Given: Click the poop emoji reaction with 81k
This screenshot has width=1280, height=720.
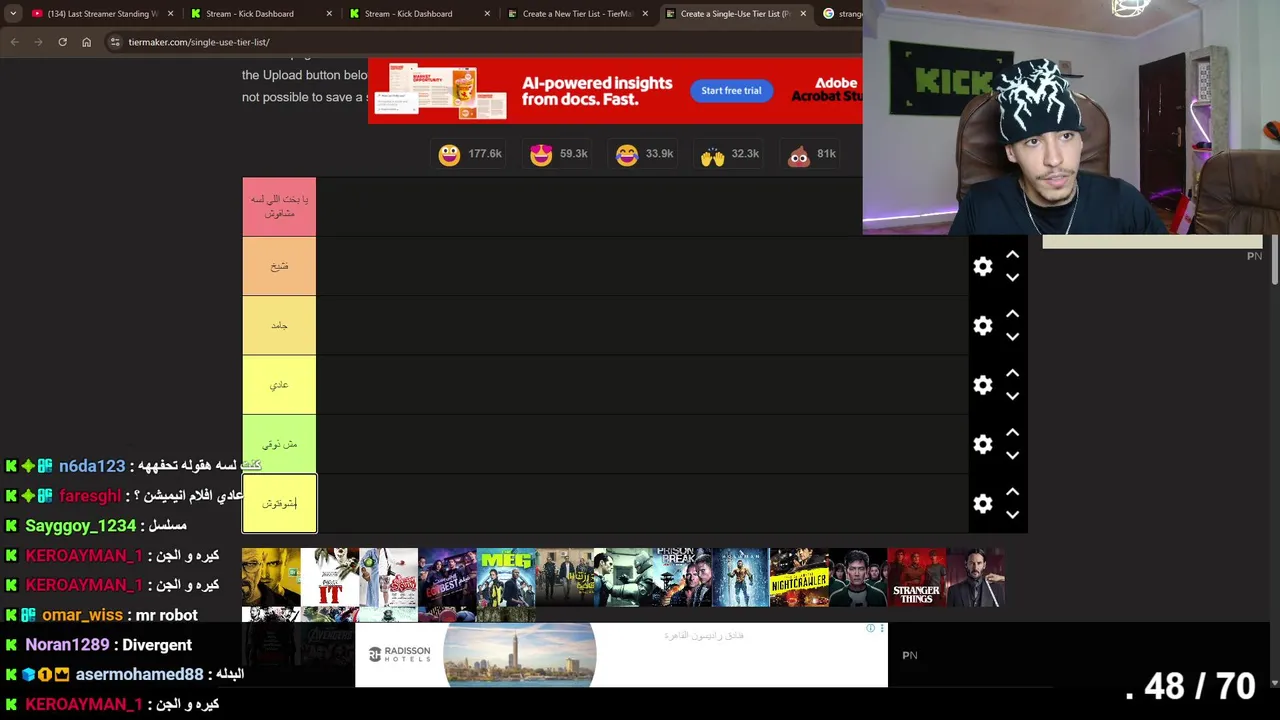Looking at the screenshot, I should [812, 154].
